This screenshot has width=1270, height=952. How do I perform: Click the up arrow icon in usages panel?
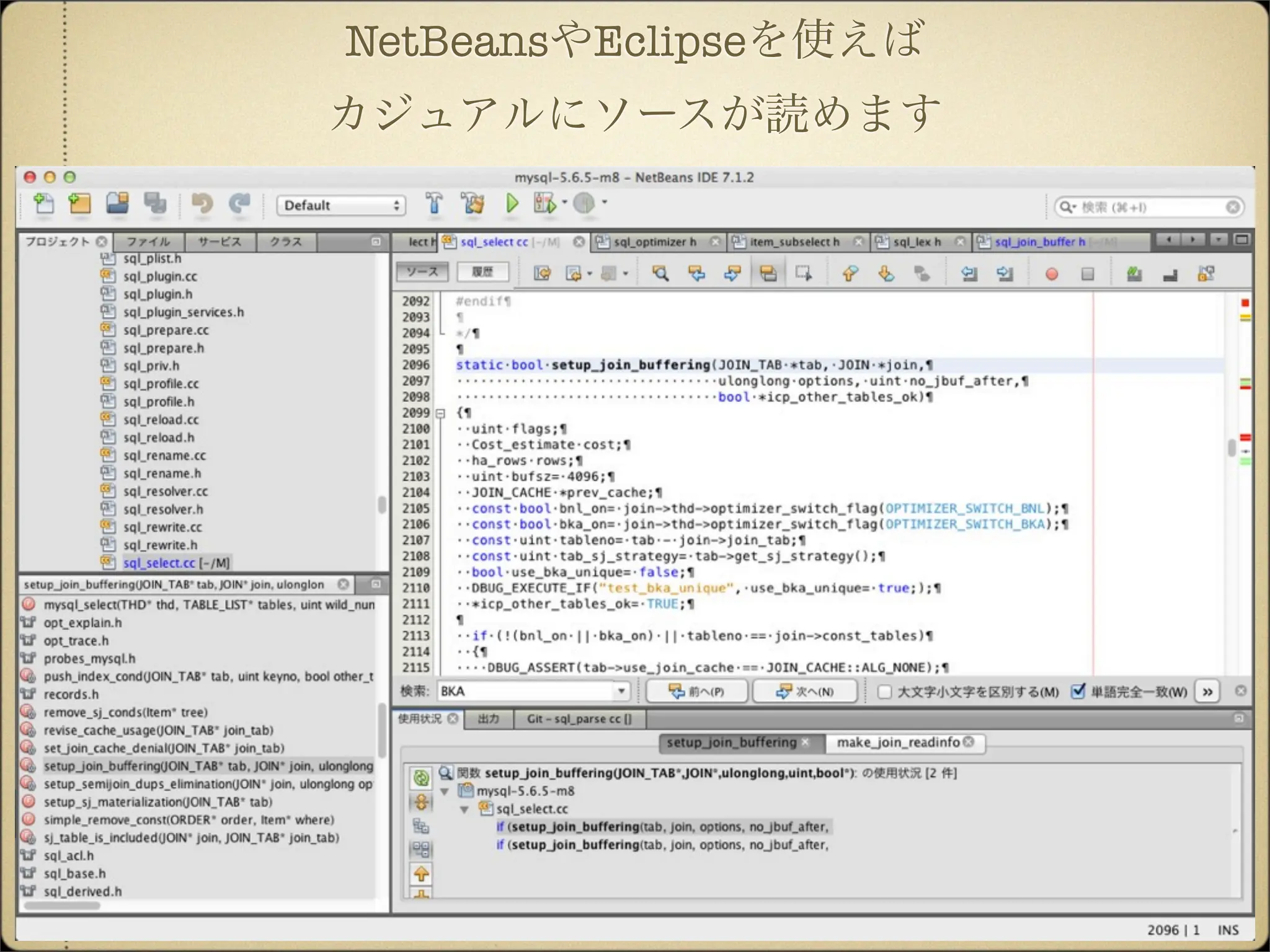click(x=421, y=874)
